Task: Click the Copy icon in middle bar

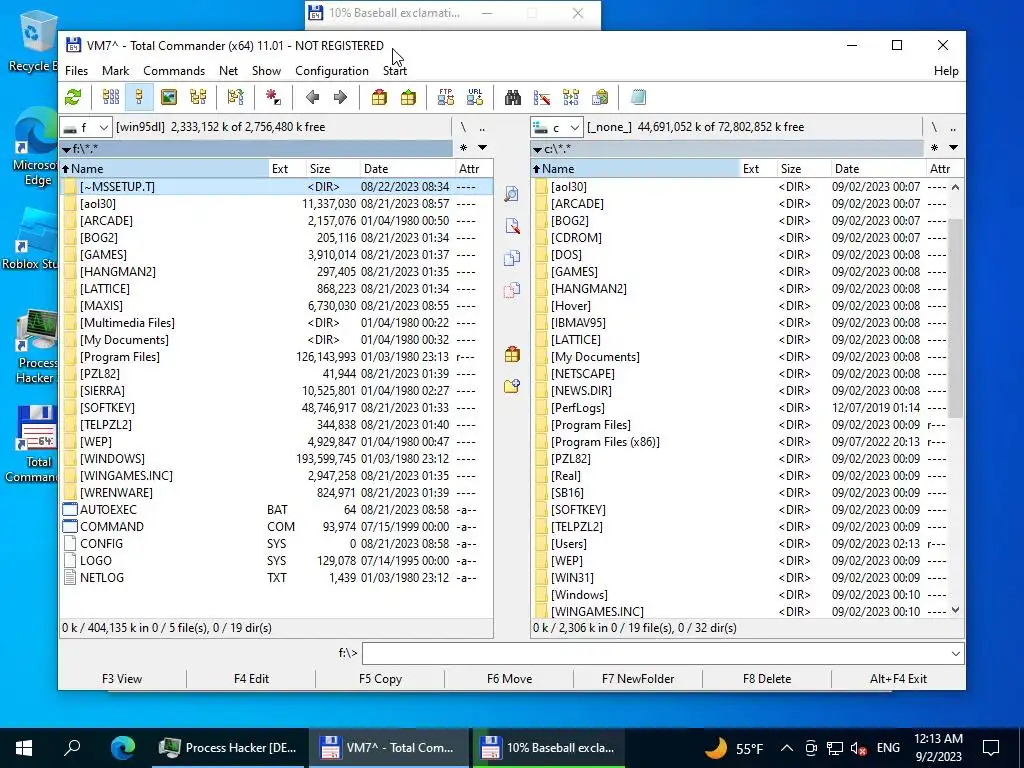Action: coord(512,258)
